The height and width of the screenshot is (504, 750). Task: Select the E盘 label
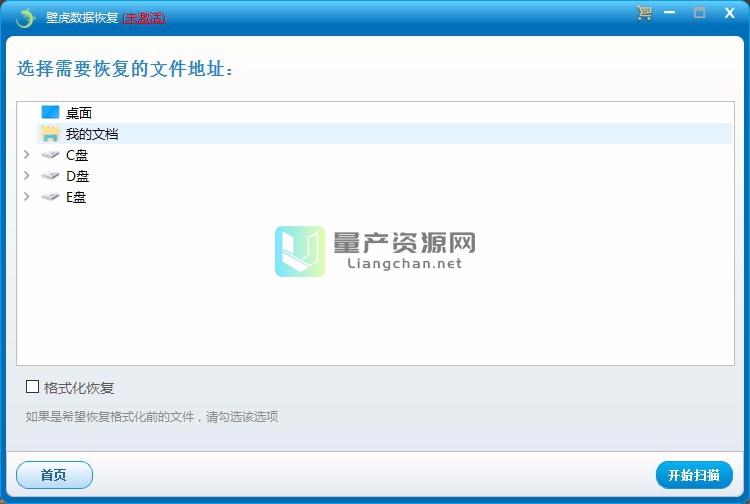[76, 197]
